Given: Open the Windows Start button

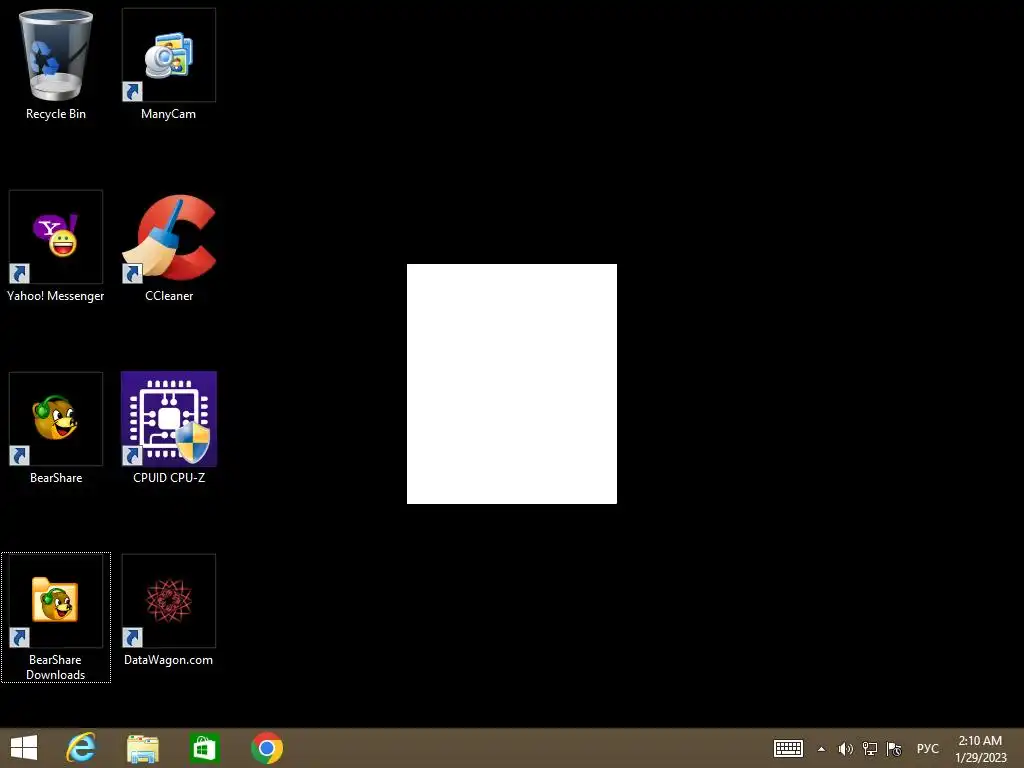Looking at the screenshot, I should [24, 748].
